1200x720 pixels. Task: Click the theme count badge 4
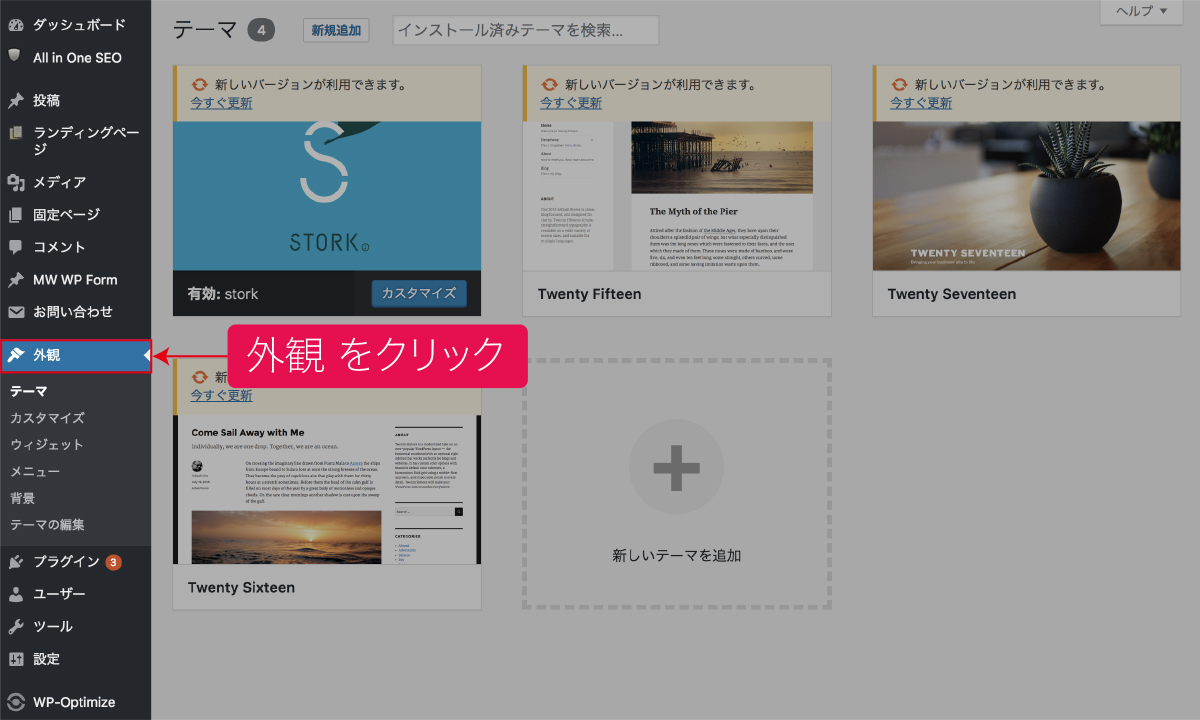(261, 30)
